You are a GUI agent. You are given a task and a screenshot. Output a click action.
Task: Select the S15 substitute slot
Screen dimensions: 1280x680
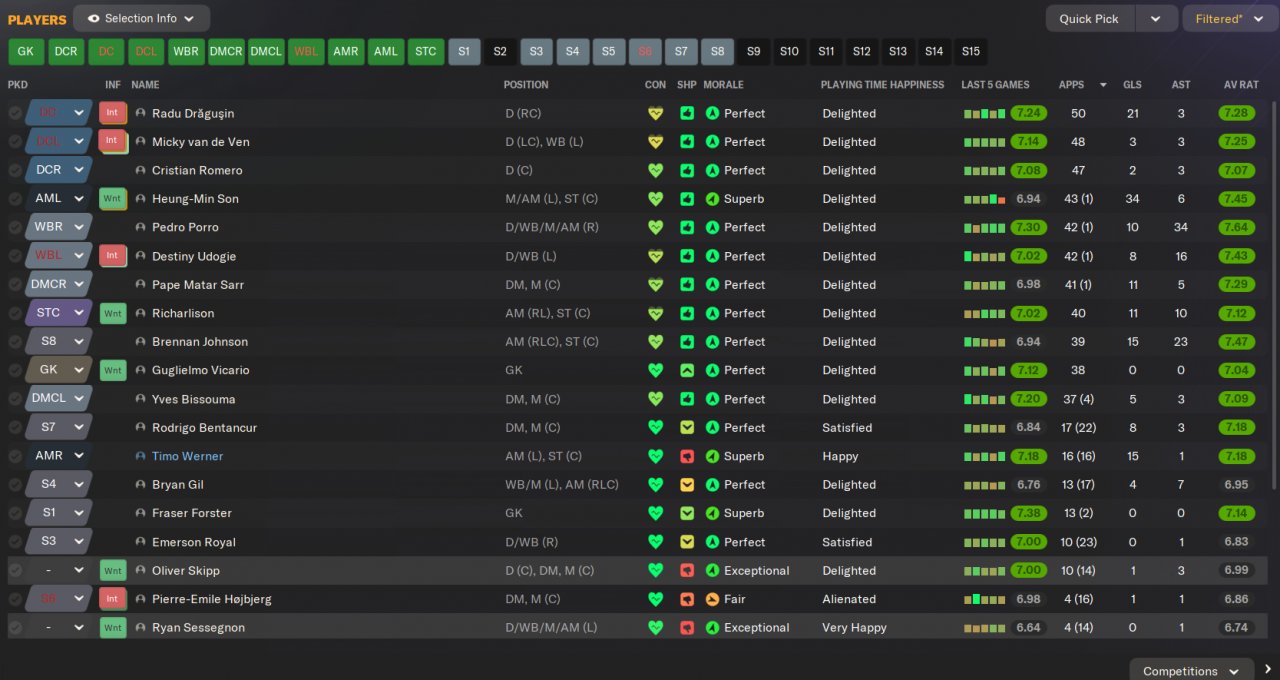pos(971,52)
